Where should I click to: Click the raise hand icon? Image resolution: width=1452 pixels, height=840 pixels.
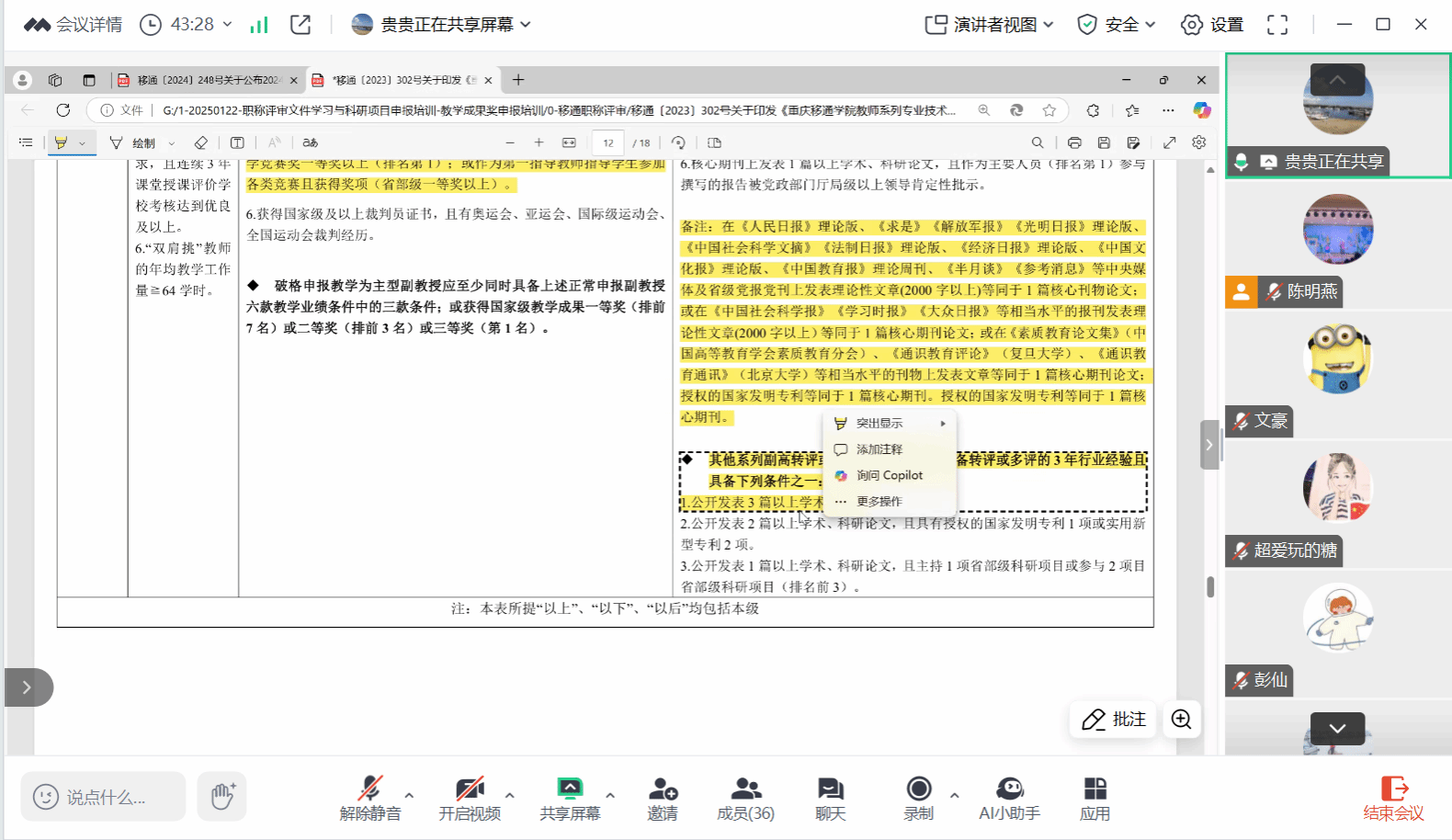coord(221,796)
